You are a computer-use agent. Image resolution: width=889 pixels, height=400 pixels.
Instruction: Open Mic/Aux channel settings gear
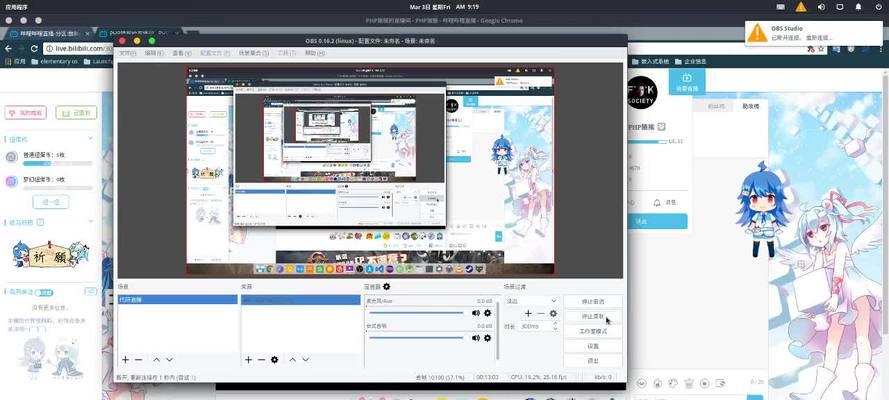pos(487,313)
